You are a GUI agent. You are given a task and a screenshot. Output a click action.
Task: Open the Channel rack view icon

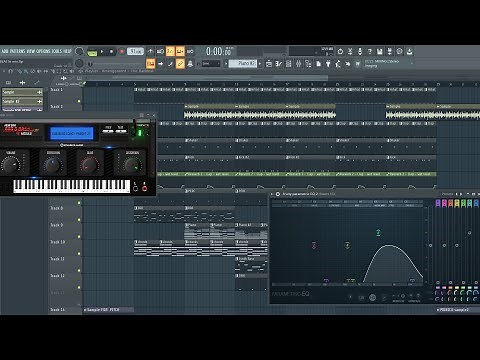(x=289, y=63)
